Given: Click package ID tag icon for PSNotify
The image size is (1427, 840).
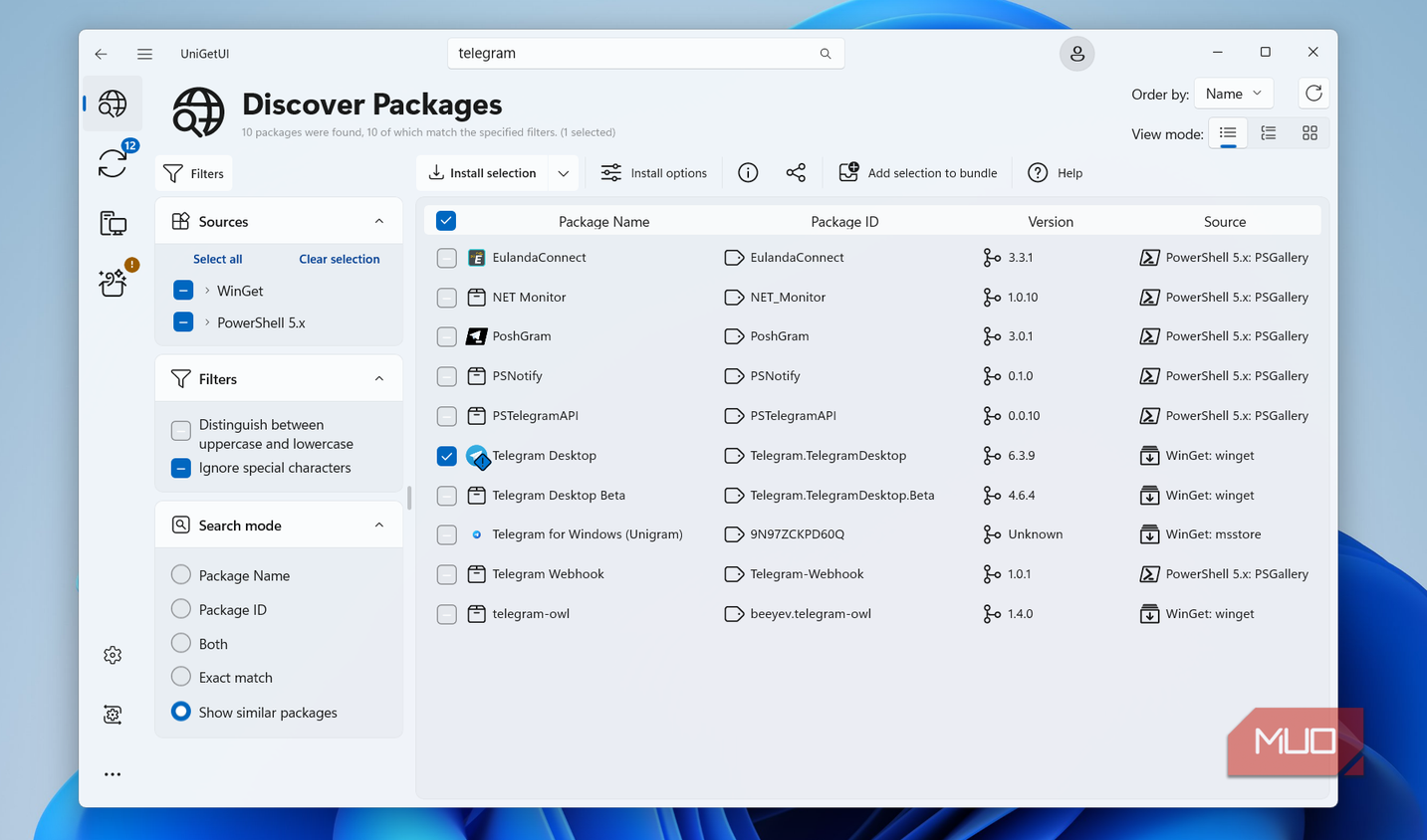Looking at the screenshot, I should coord(734,376).
